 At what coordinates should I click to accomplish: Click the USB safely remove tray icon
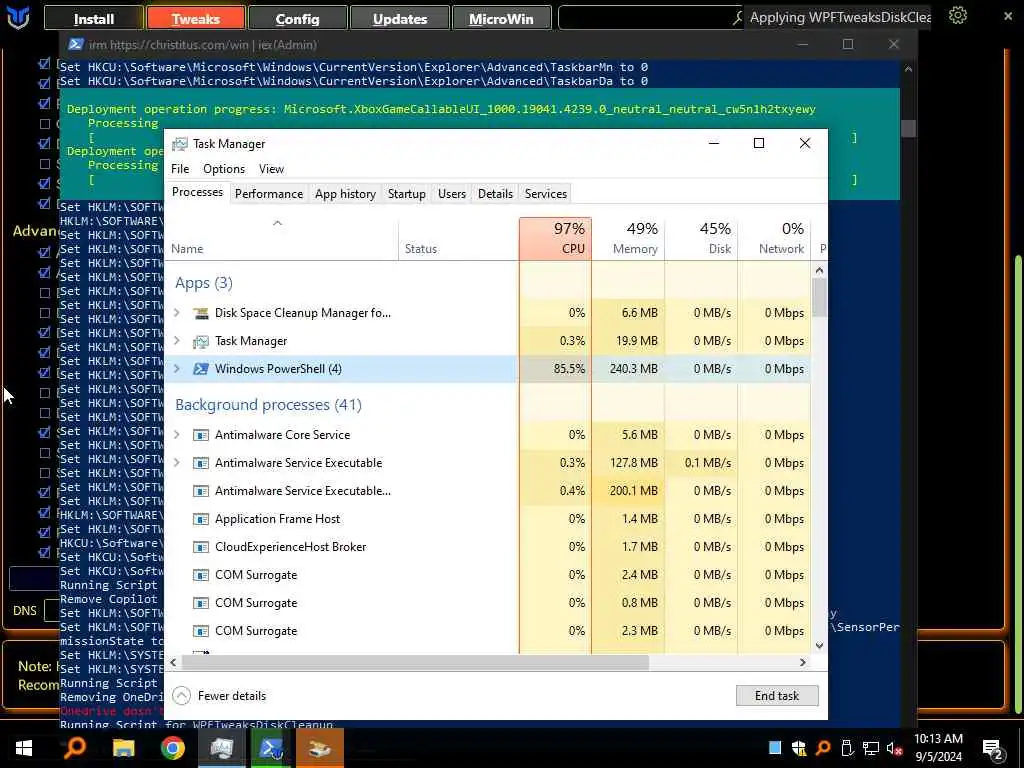pyautogui.click(x=847, y=748)
